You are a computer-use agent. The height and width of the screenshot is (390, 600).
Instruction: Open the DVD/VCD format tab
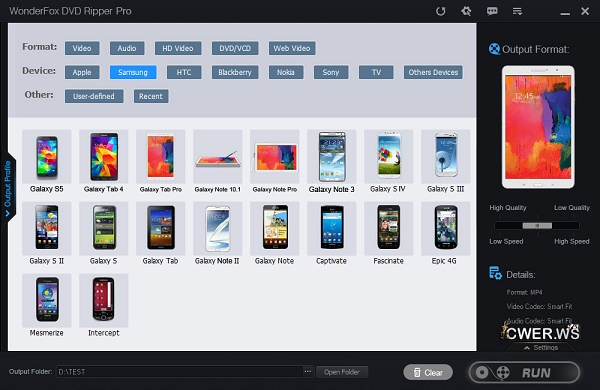pyautogui.click(x=235, y=48)
